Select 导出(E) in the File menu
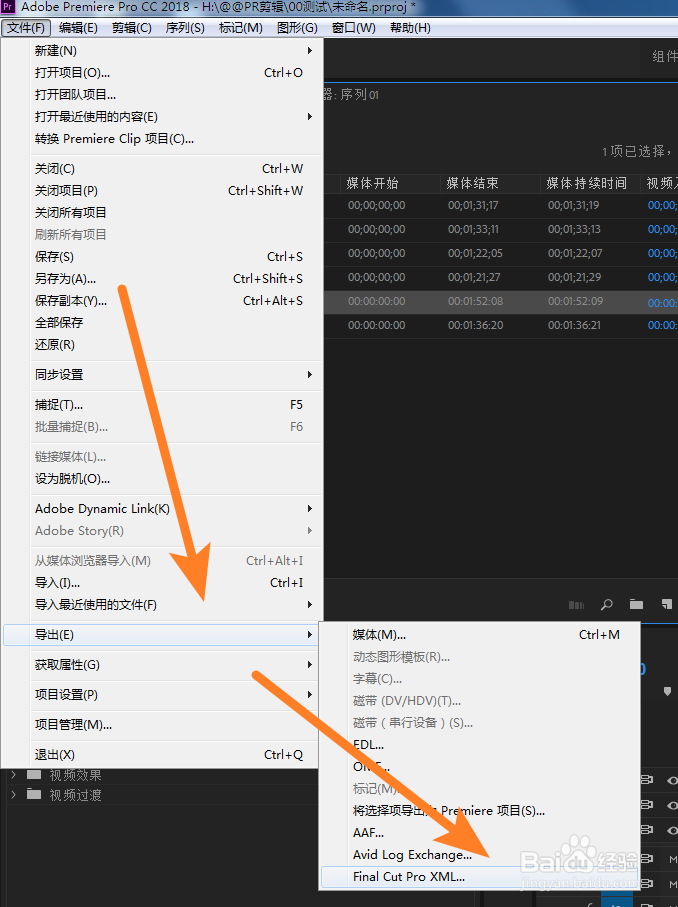The width and height of the screenshot is (678, 907). tap(161, 635)
